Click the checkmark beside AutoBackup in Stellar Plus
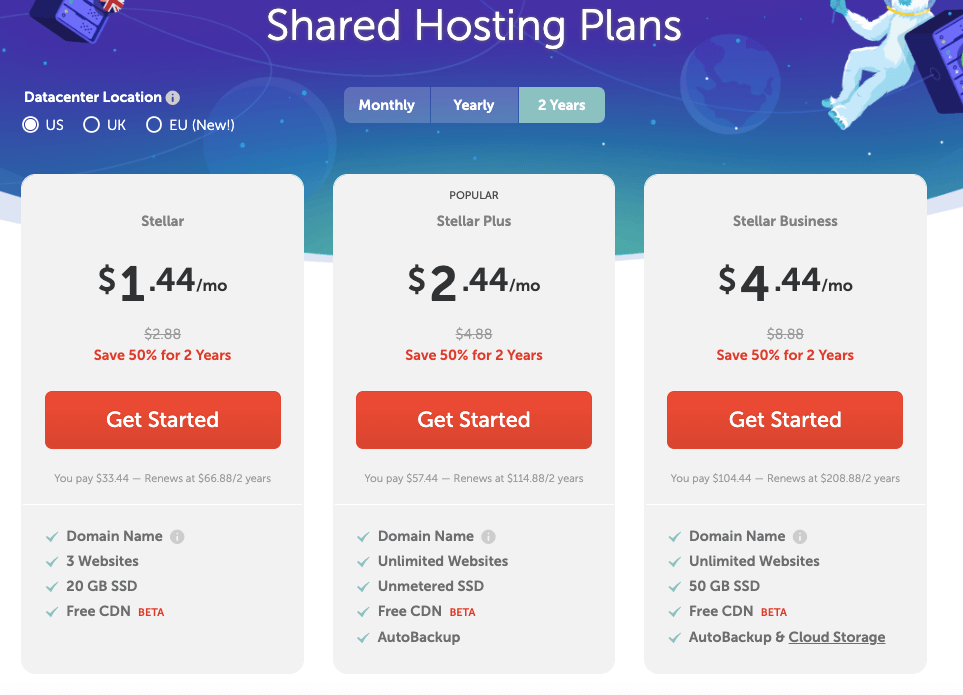 pos(364,637)
